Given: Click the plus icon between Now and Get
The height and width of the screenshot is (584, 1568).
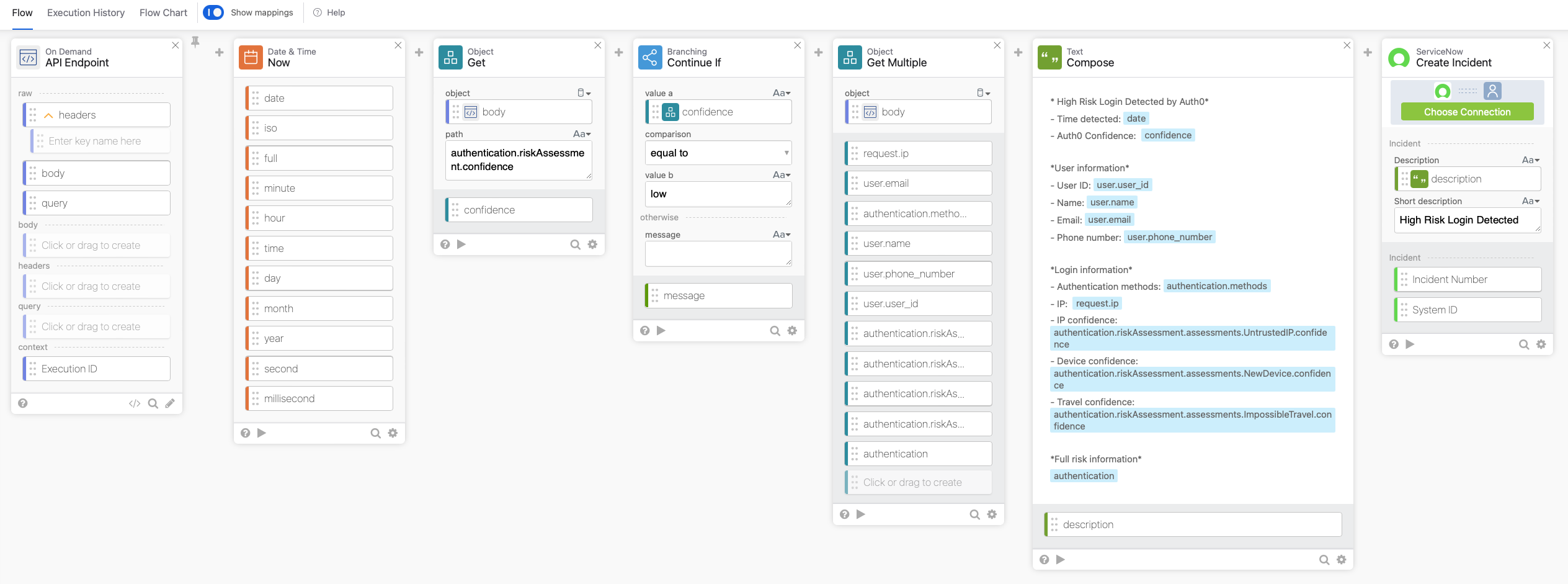Looking at the screenshot, I should pos(419,52).
